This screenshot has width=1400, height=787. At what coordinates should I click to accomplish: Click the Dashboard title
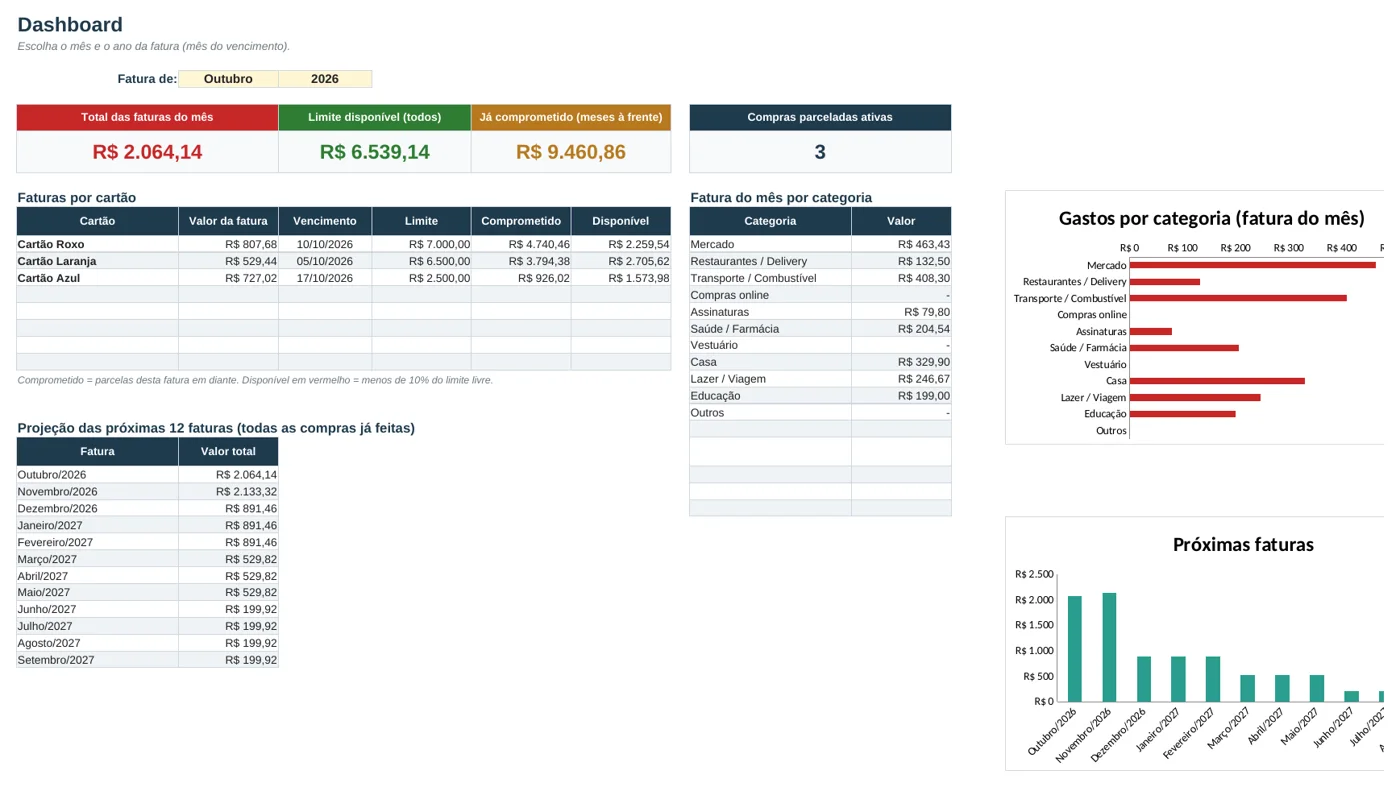pos(70,25)
